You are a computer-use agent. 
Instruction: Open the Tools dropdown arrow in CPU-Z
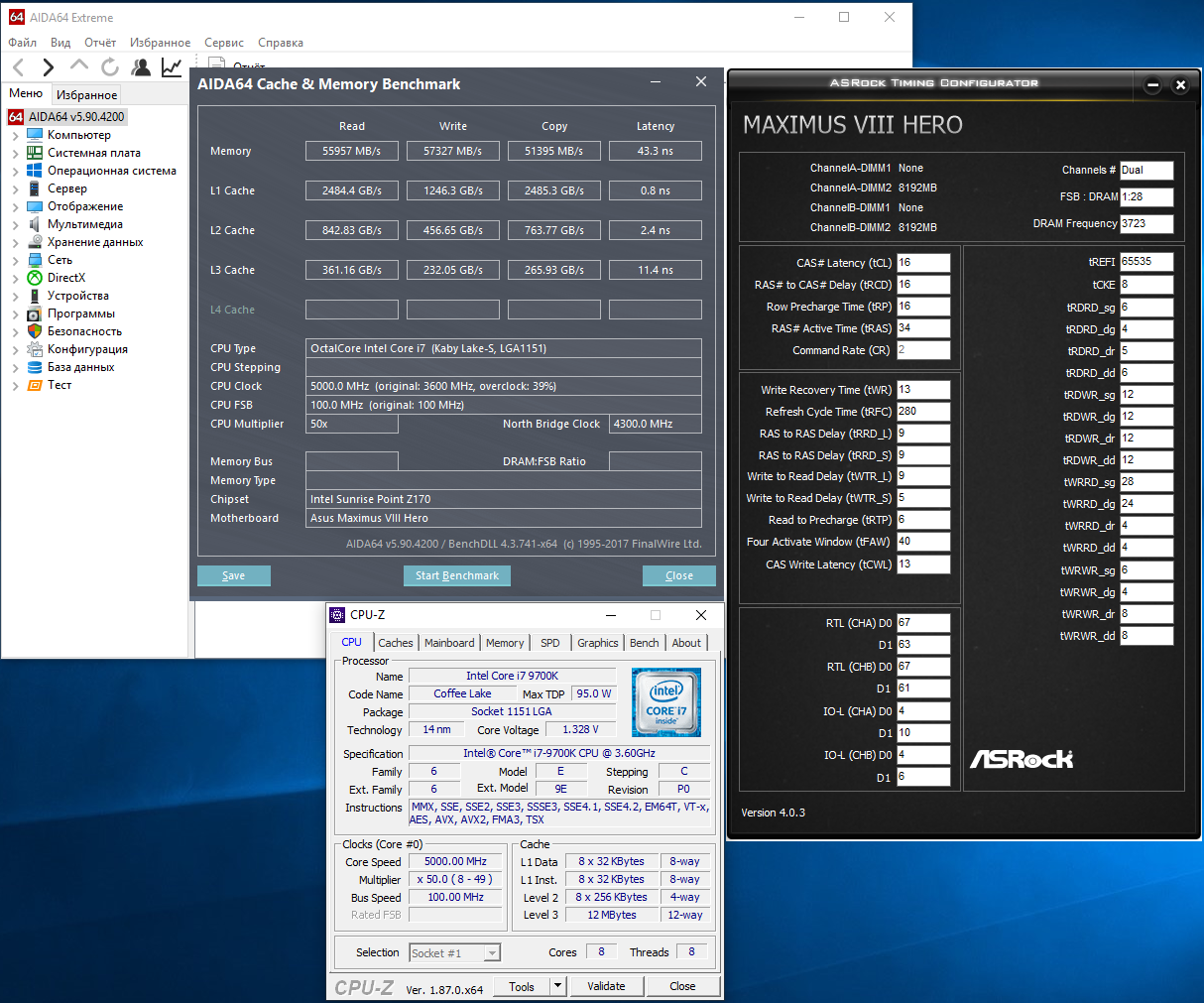click(557, 986)
